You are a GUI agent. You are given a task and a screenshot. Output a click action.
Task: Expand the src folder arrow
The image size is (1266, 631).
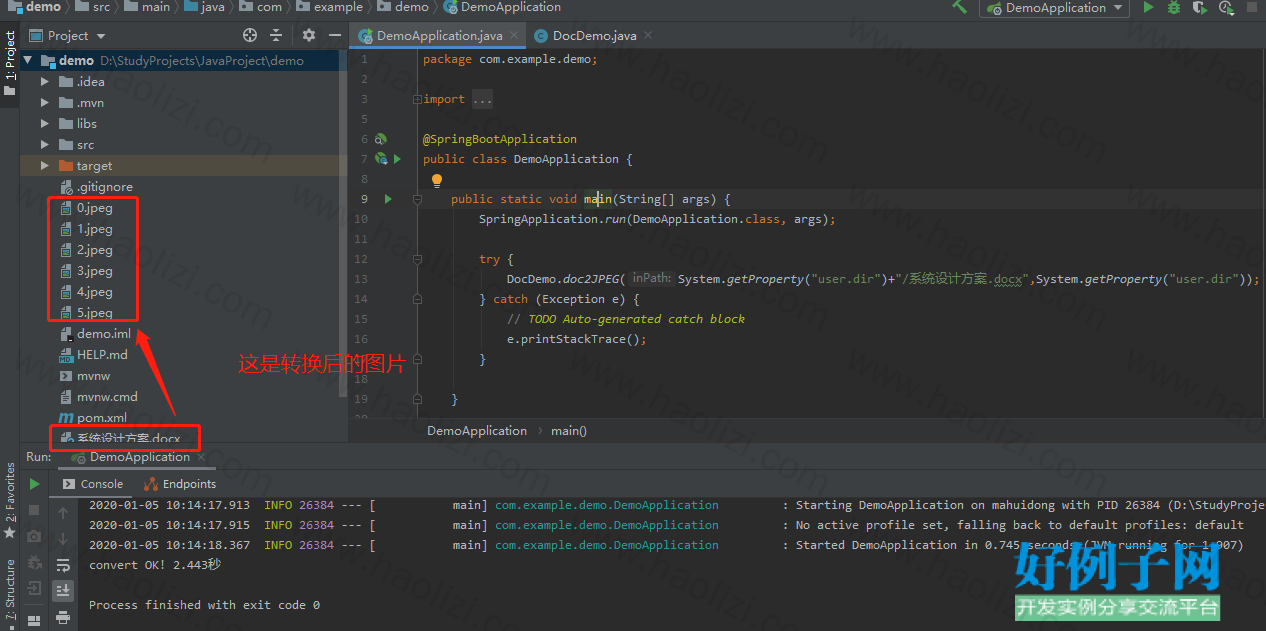click(x=45, y=145)
